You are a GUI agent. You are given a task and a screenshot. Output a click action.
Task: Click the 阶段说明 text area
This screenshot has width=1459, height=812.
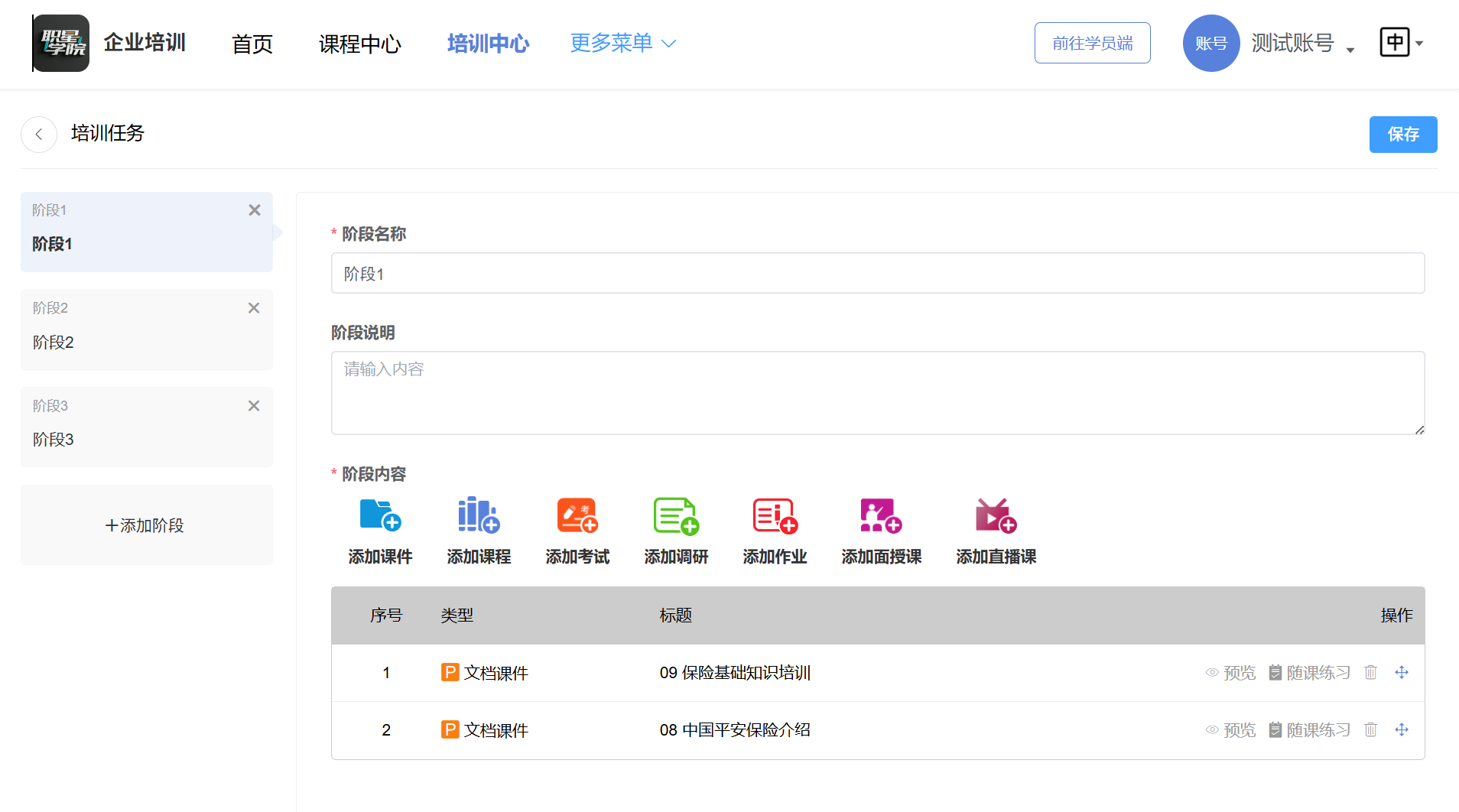pyautogui.click(x=877, y=393)
